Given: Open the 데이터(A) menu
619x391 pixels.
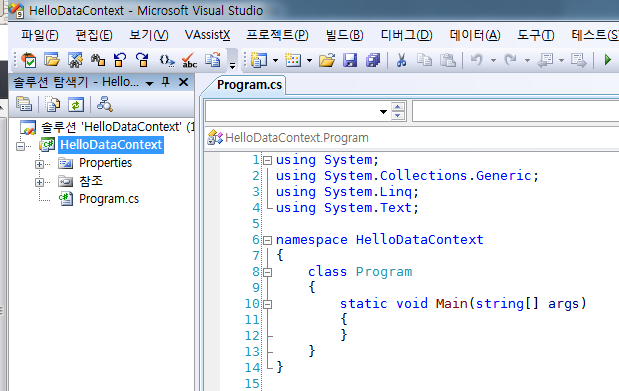Looking at the screenshot, I should coord(475,35).
